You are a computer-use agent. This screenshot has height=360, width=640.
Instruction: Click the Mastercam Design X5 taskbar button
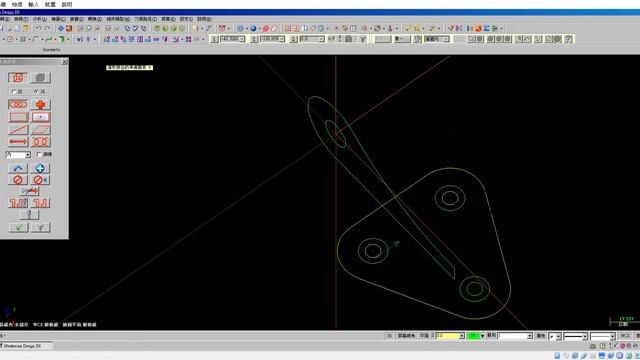tap(26, 346)
